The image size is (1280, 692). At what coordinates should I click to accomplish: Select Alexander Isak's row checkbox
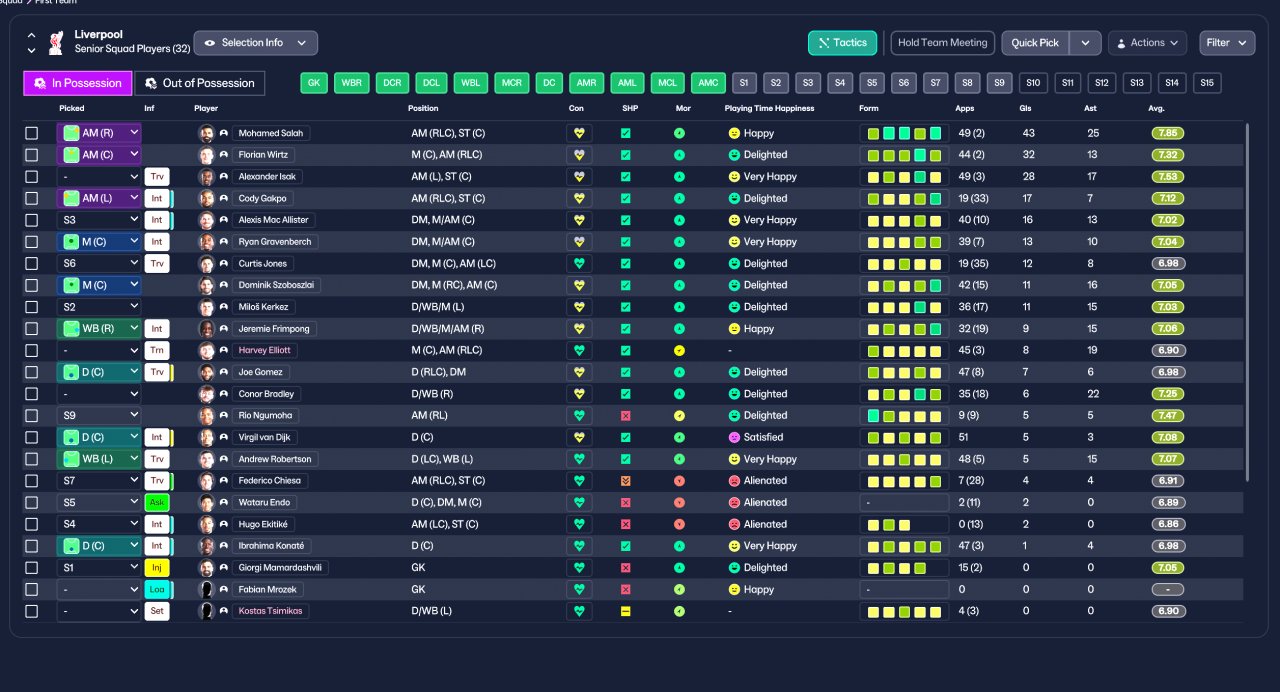[x=32, y=177]
